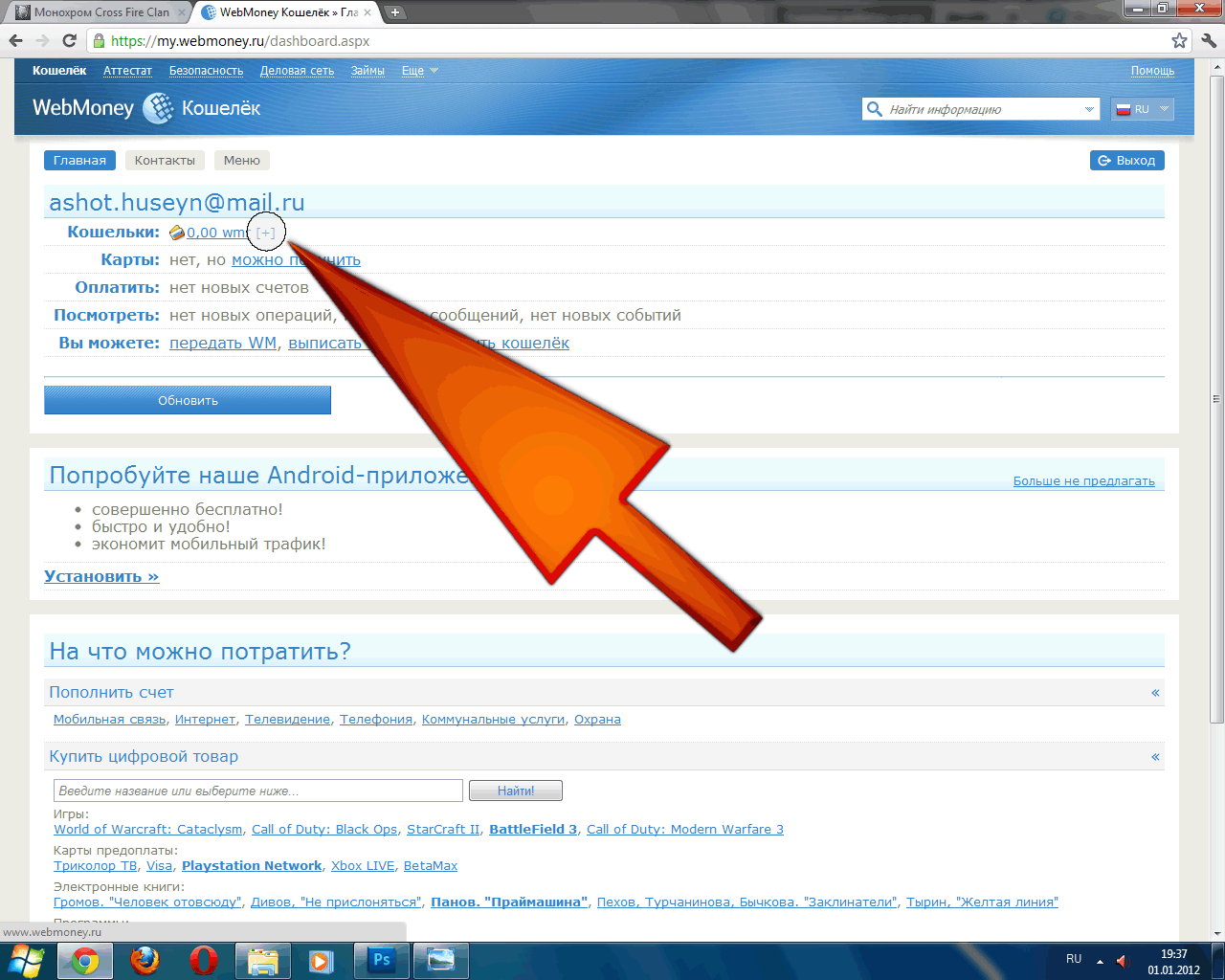
Task: Open the media player taskbar icon
Action: (x=321, y=961)
